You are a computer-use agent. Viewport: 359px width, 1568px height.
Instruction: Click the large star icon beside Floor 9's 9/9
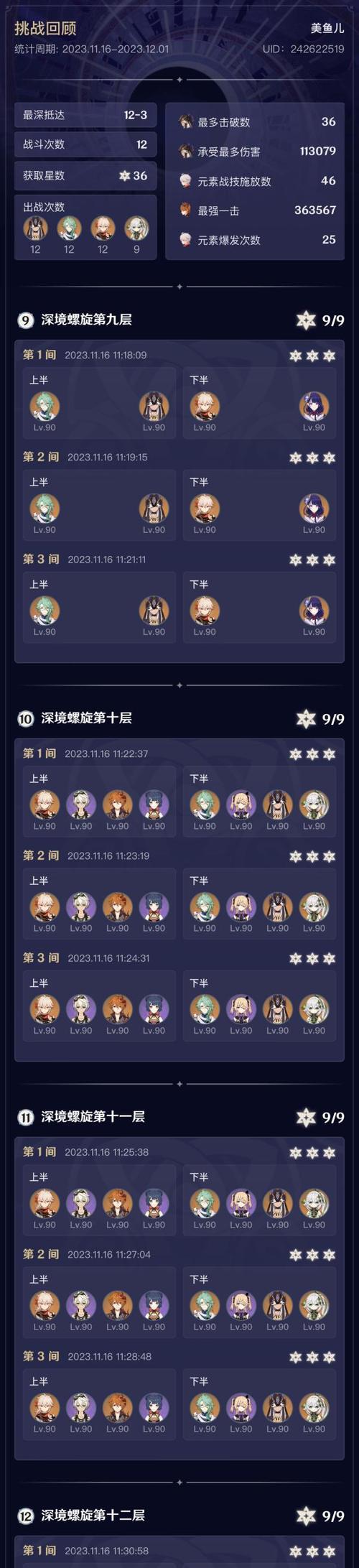[307, 320]
